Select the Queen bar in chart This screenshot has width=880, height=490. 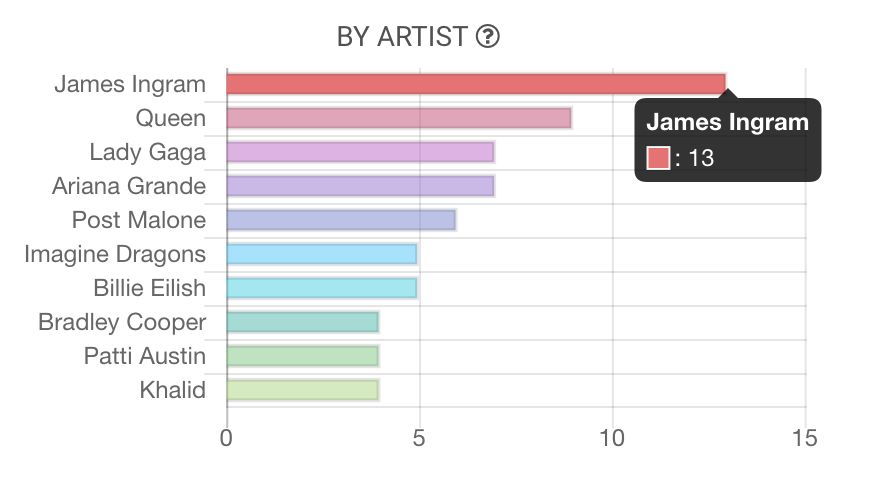click(x=398, y=118)
